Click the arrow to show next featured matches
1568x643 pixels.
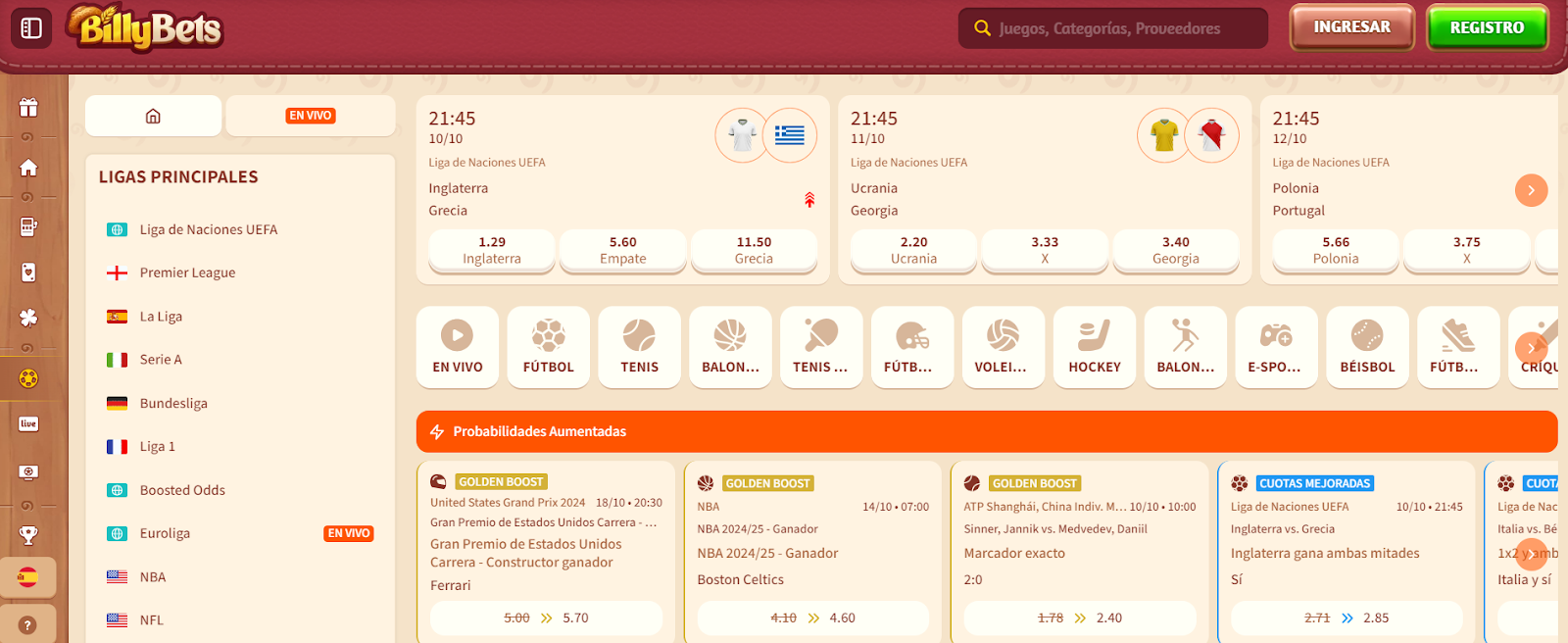click(1531, 190)
